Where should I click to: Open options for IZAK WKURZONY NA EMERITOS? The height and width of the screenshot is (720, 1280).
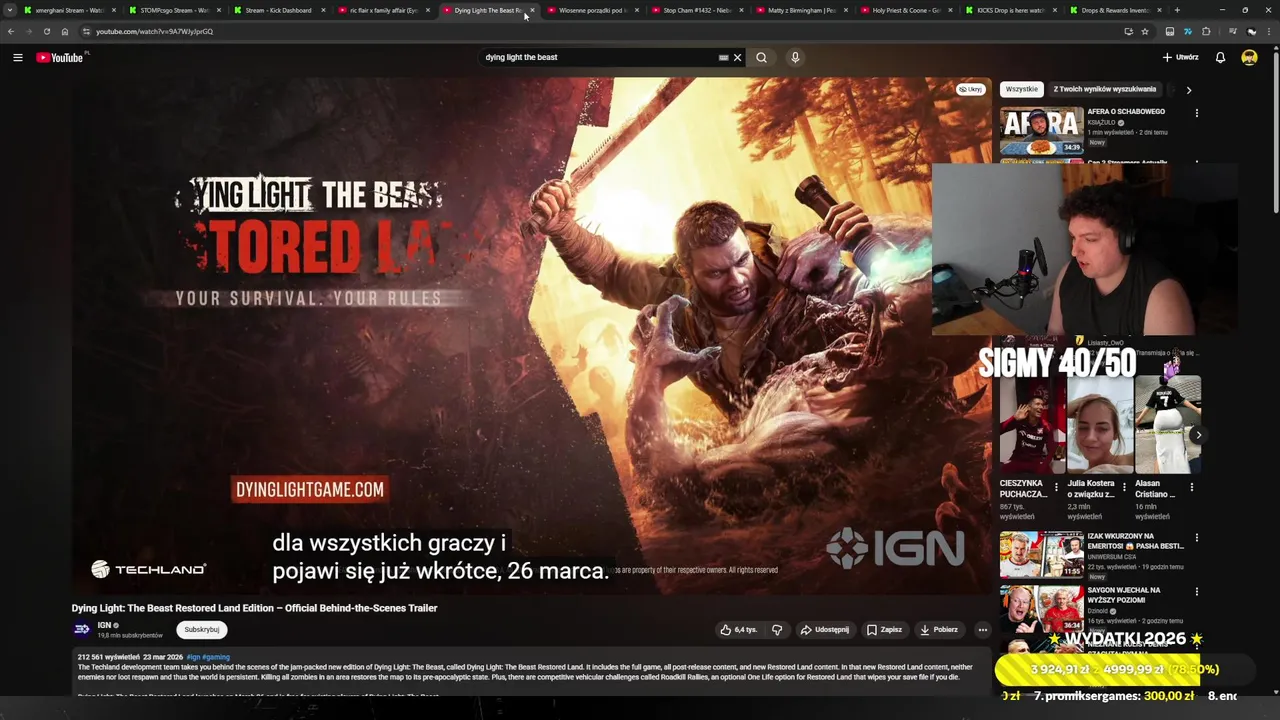pos(1196,538)
